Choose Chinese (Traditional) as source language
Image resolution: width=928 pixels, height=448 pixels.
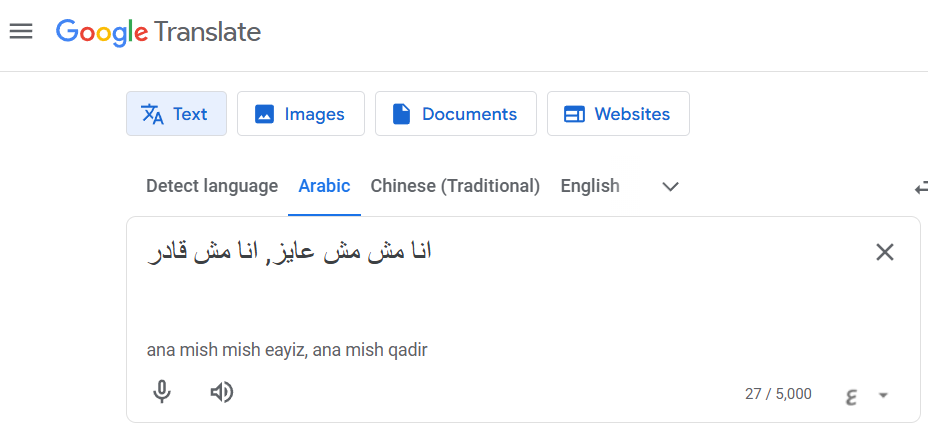point(455,186)
